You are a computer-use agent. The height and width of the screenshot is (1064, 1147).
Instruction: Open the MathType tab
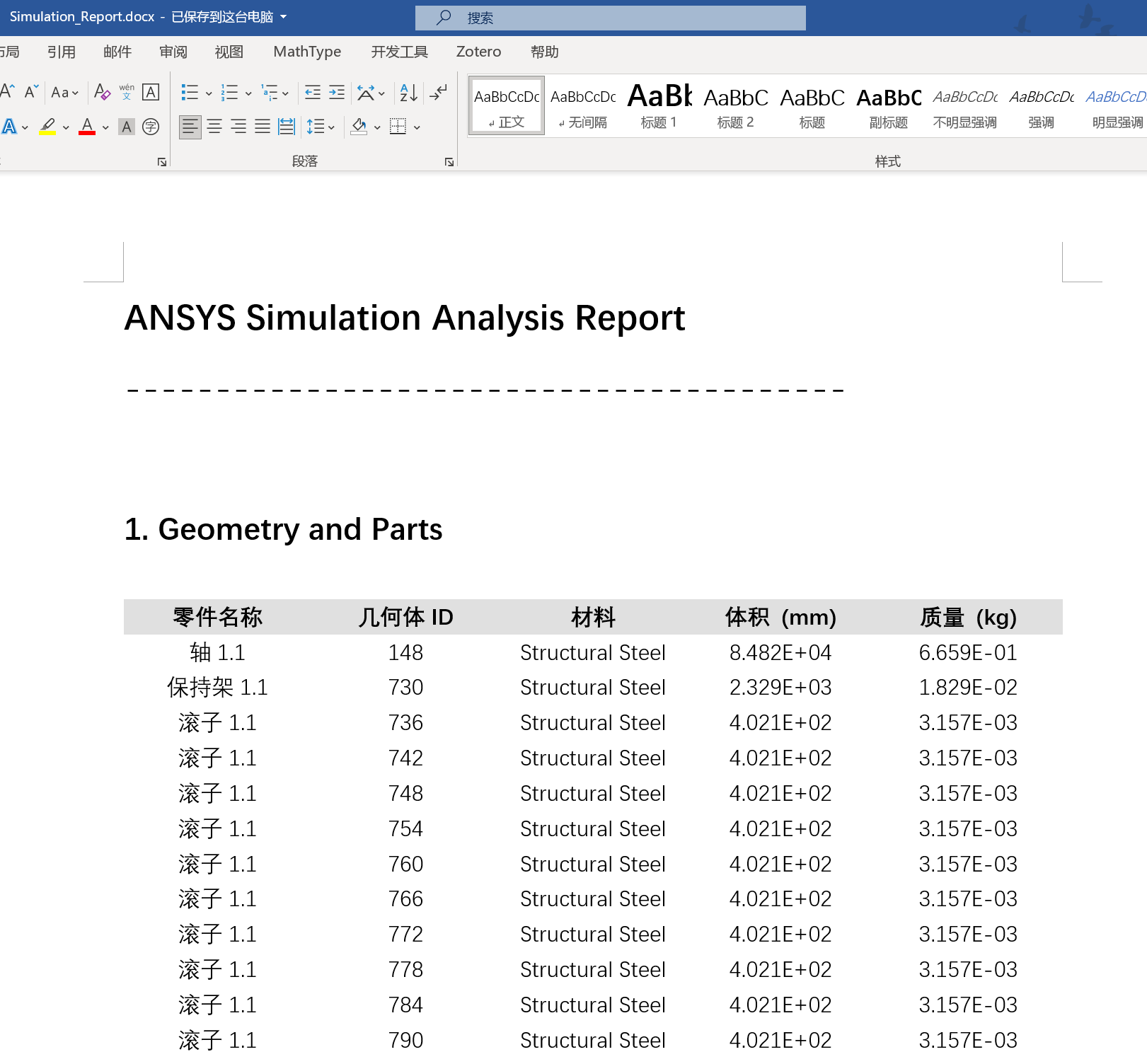point(307,52)
